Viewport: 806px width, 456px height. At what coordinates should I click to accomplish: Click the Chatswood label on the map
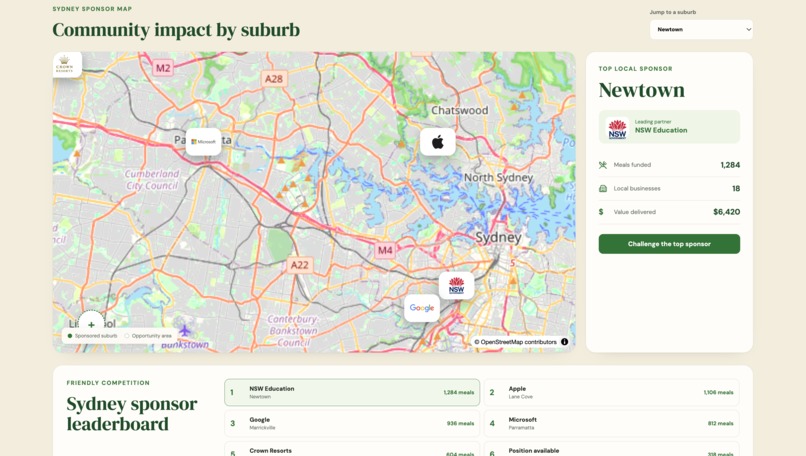pos(460,111)
